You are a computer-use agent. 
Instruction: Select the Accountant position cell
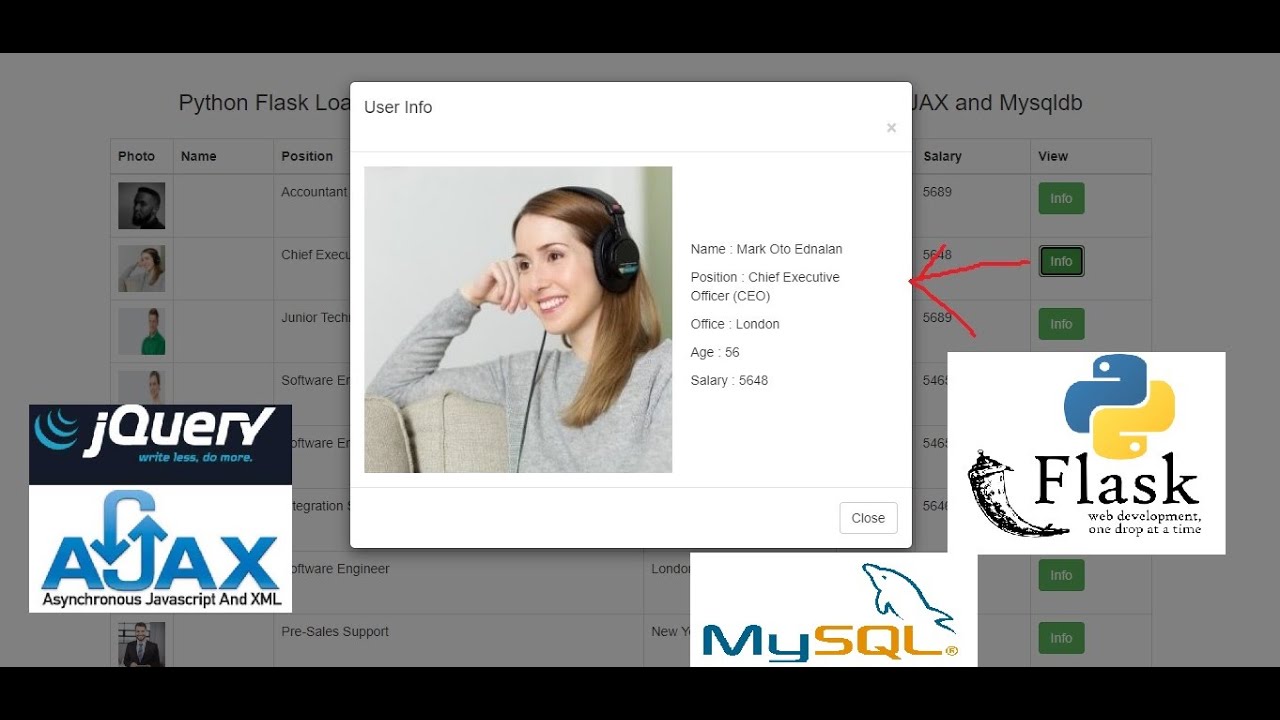(x=314, y=192)
